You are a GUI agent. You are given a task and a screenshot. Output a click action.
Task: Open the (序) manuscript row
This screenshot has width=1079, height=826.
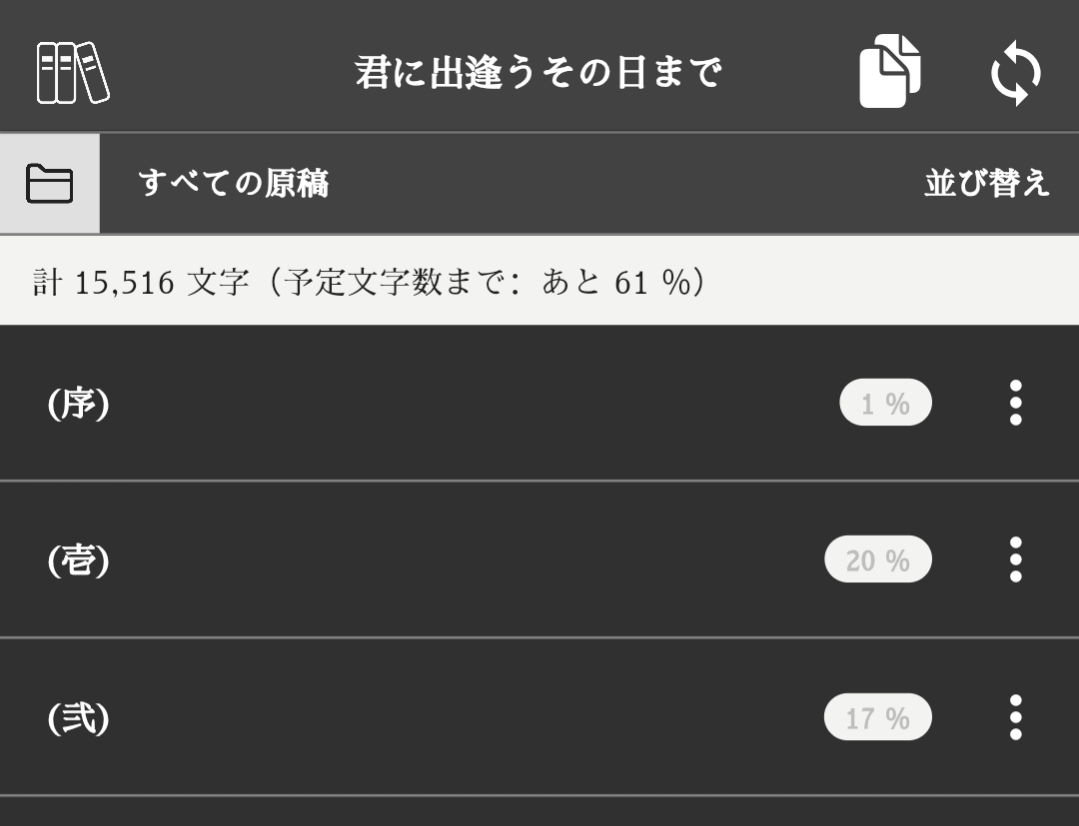click(x=400, y=404)
